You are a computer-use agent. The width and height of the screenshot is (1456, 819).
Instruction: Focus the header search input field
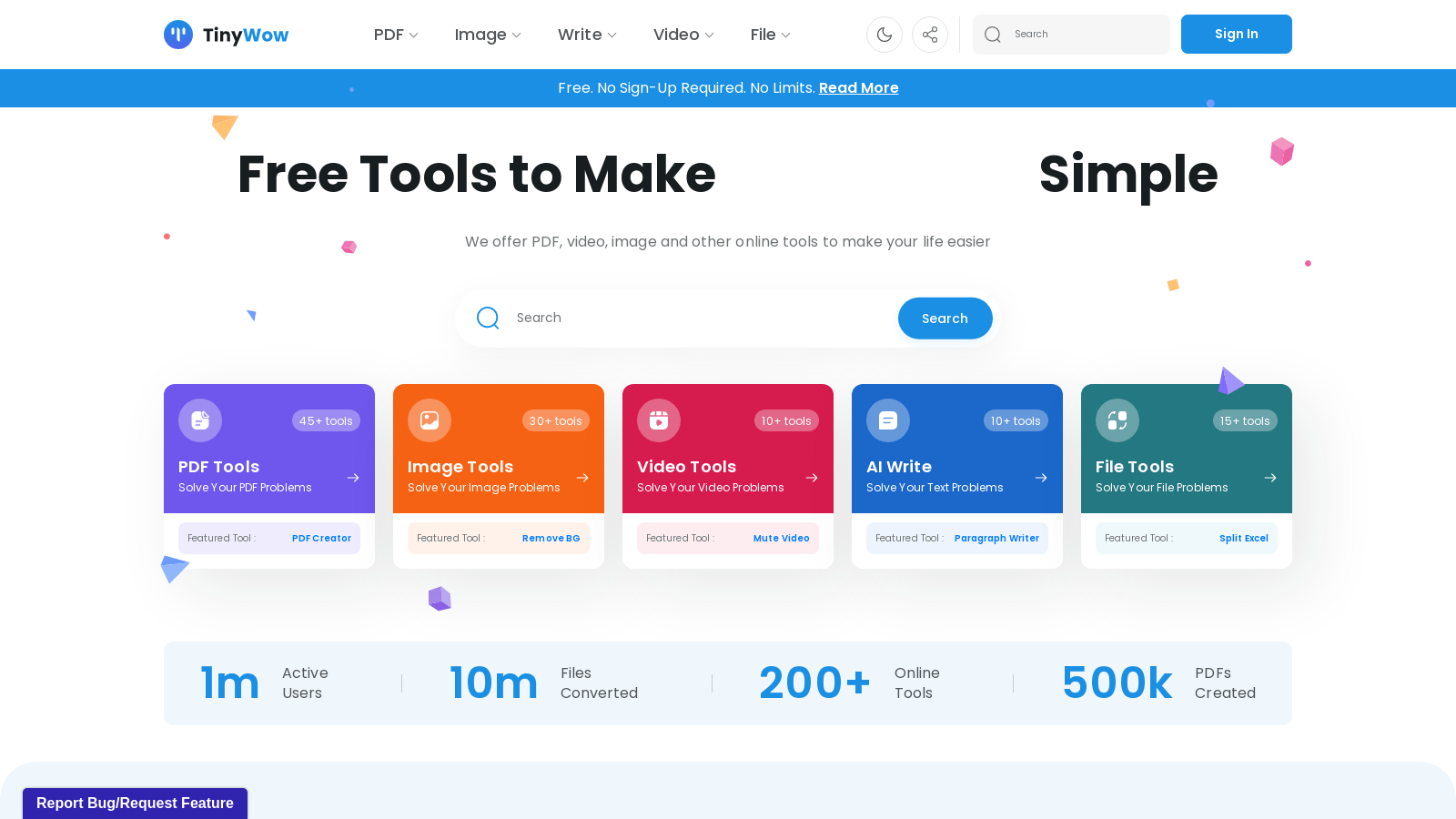click(x=1072, y=35)
